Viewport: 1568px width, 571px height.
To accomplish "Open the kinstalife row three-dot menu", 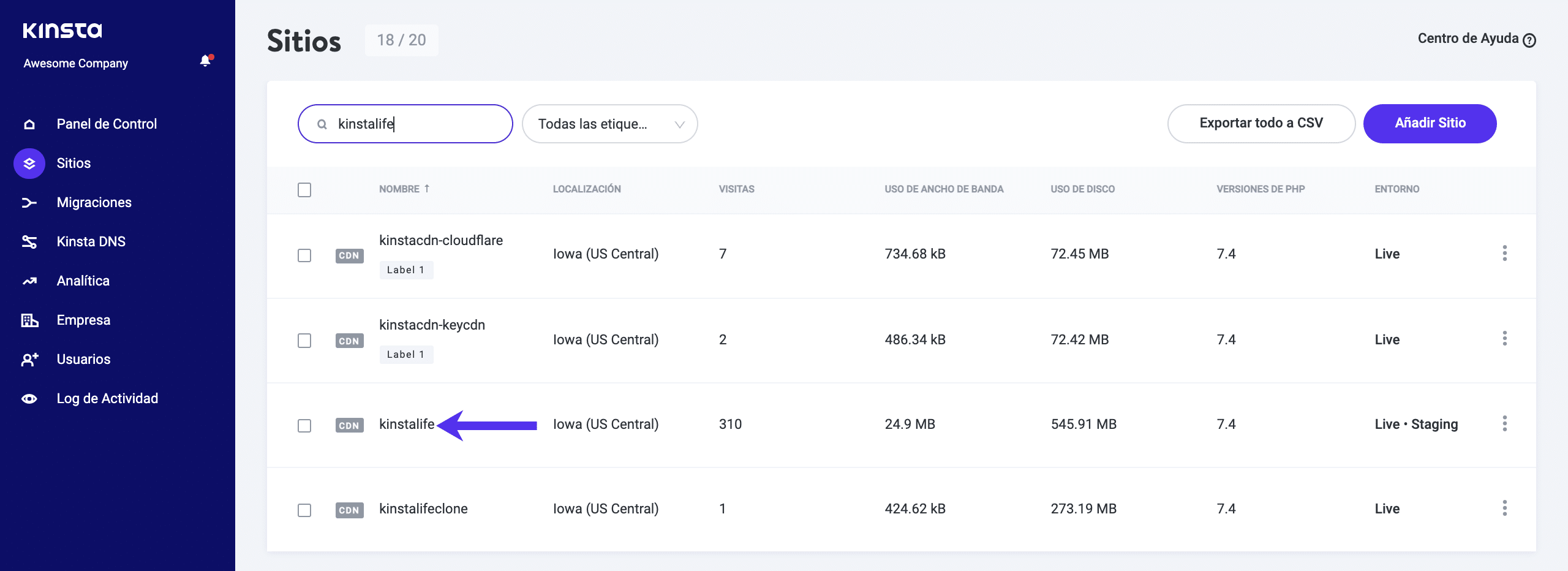I will pos(1504,423).
